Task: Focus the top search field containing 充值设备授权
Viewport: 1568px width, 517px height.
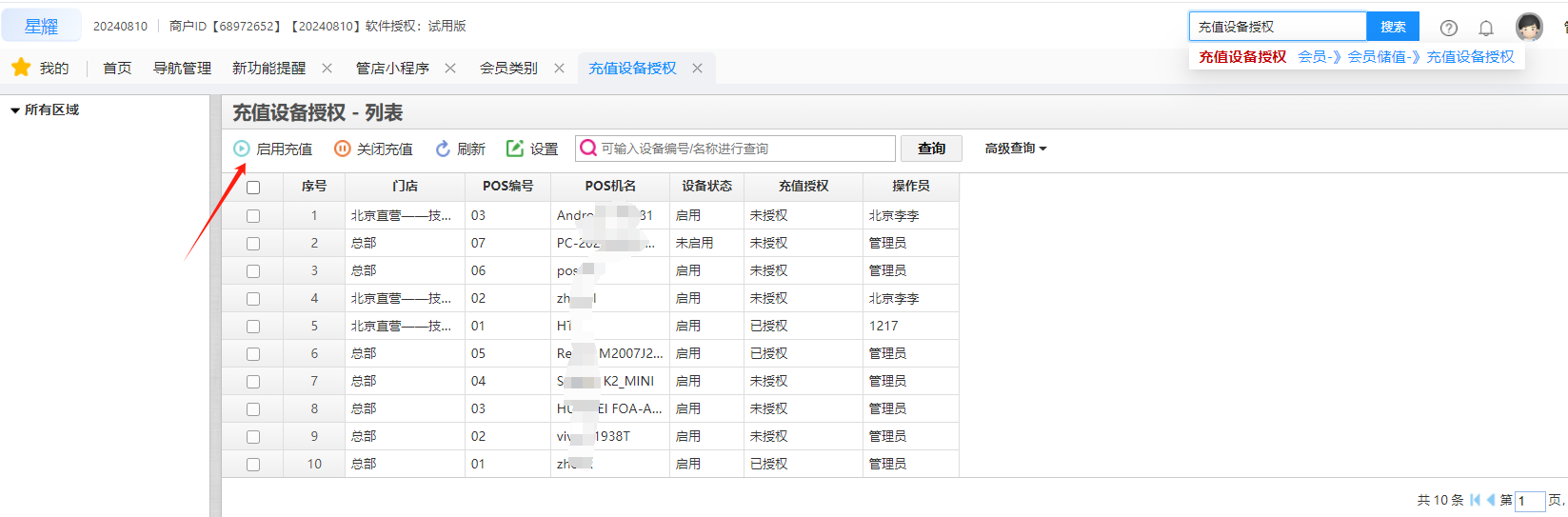Action: click(x=1278, y=27)
